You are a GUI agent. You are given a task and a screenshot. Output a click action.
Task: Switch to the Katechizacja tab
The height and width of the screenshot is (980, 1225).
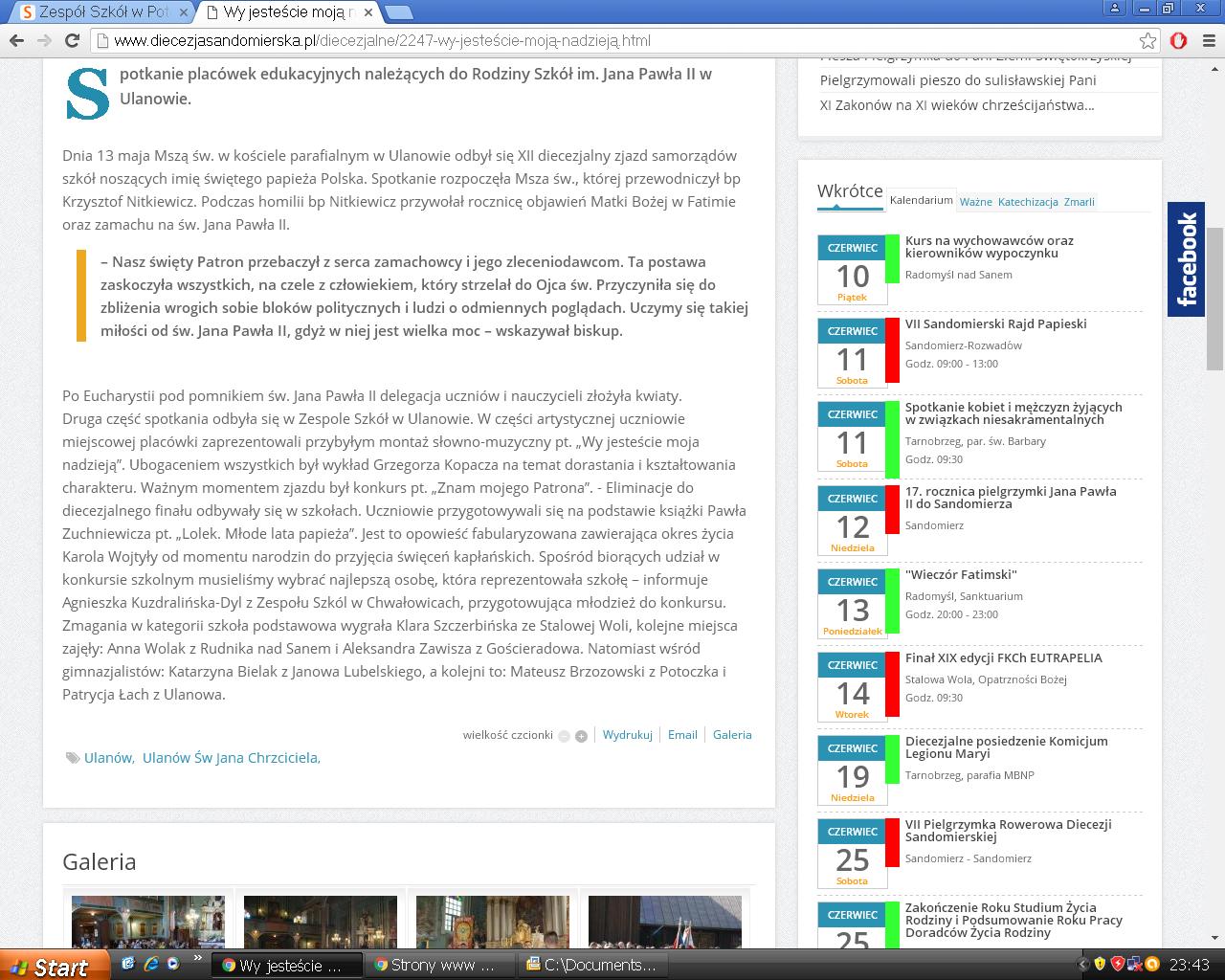click(1027, 202)
